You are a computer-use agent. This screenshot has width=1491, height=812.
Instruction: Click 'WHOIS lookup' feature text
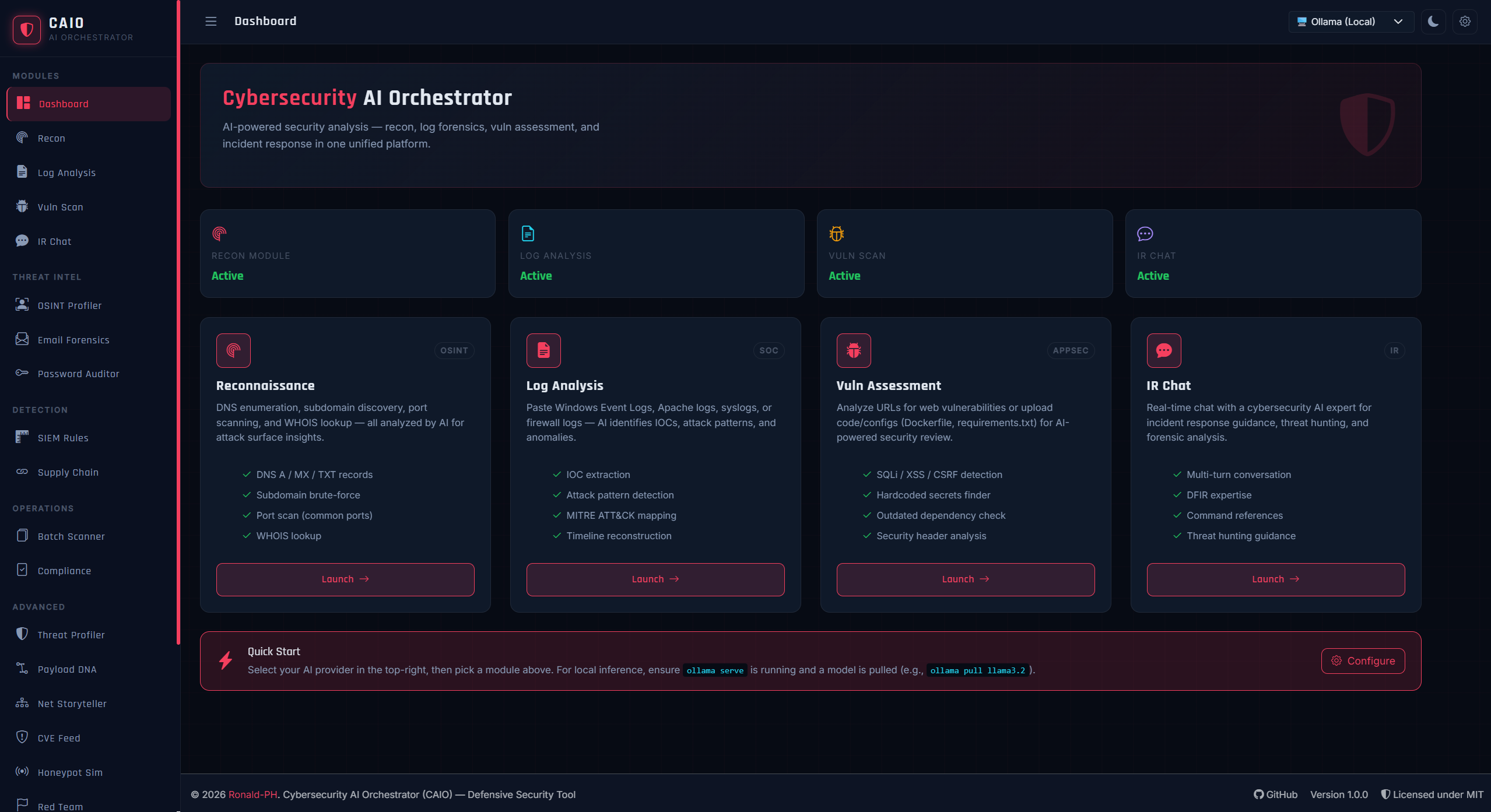click(x=289, y=536)
